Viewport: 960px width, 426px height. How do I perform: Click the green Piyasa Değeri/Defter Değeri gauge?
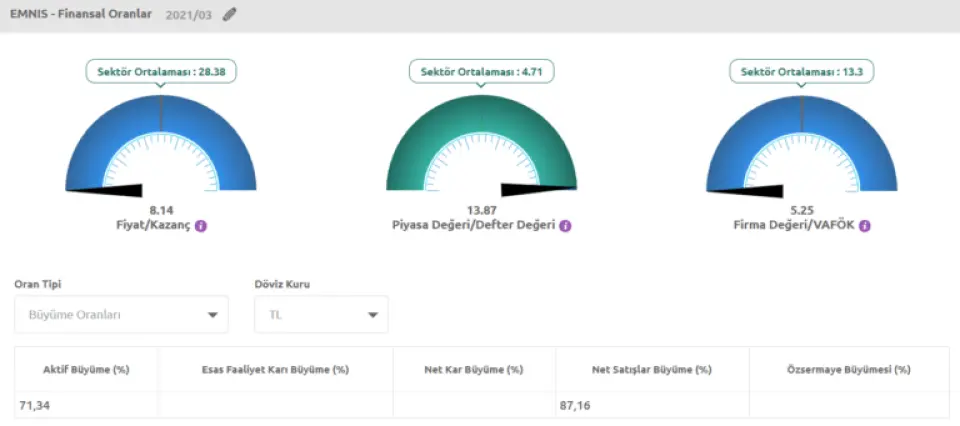pyautogui.click(x=481, y=130)
